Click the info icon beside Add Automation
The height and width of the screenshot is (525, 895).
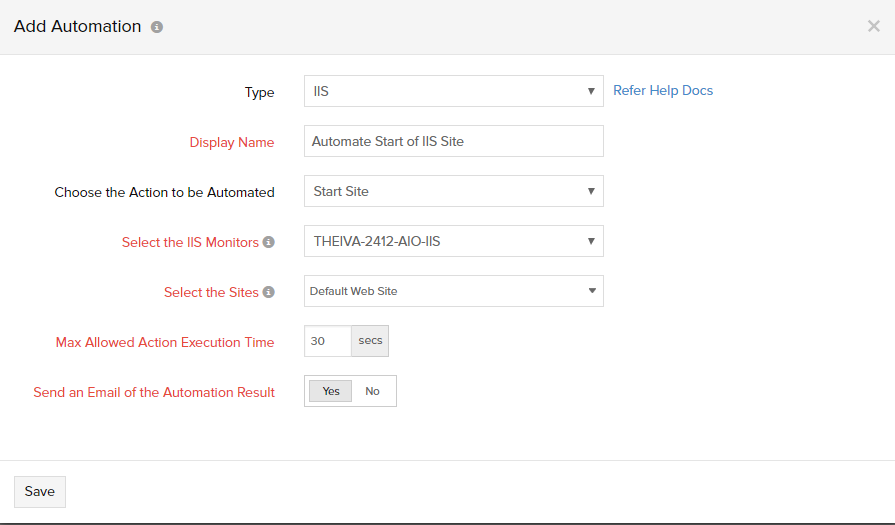click(157, 27)
